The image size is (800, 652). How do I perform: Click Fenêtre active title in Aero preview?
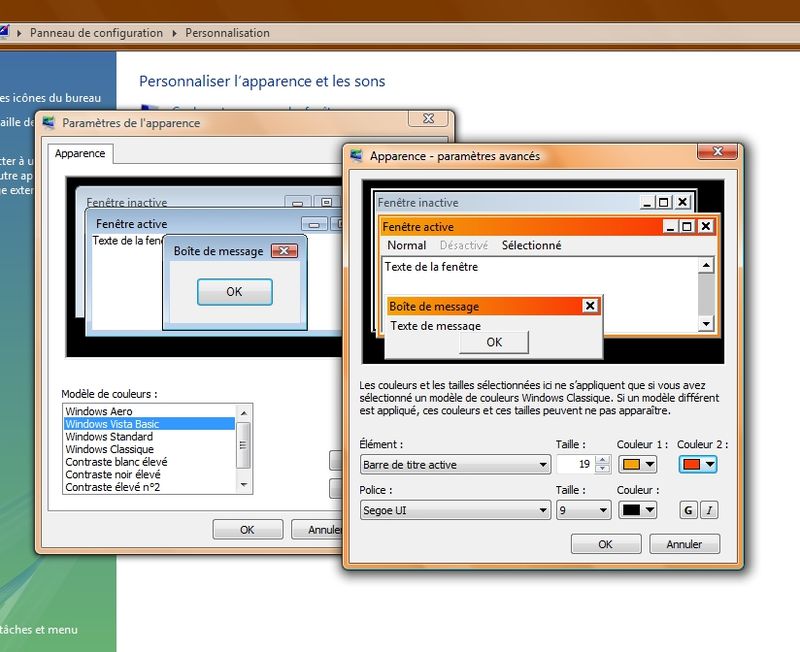point(131,224)
